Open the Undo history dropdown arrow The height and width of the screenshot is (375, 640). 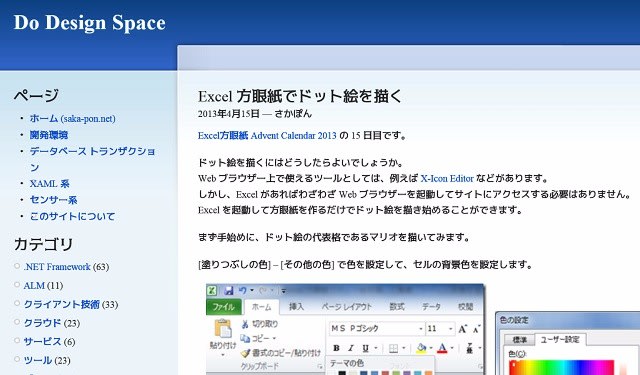252,291
